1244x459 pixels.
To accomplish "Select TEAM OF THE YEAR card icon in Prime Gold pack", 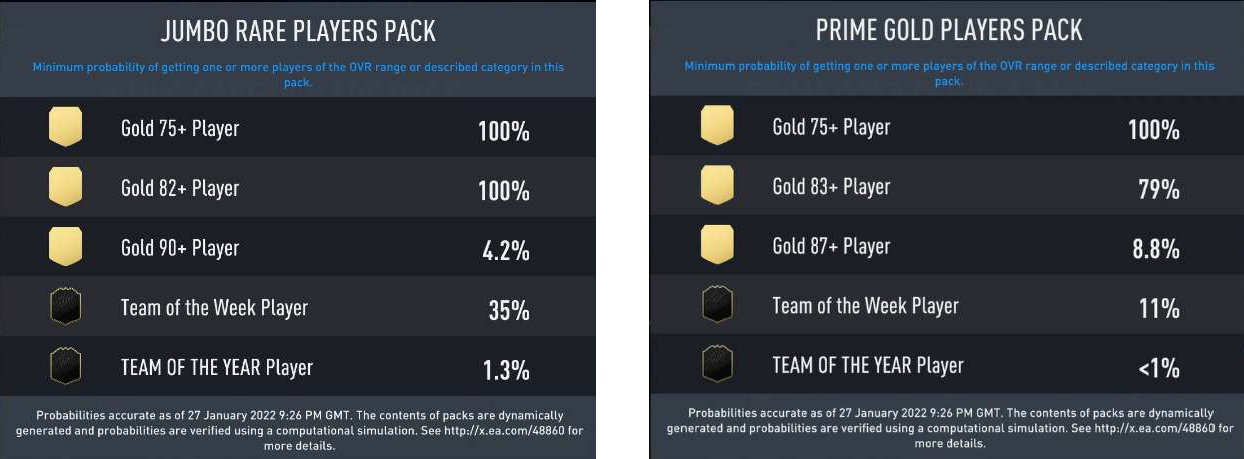I will [717, 364].
